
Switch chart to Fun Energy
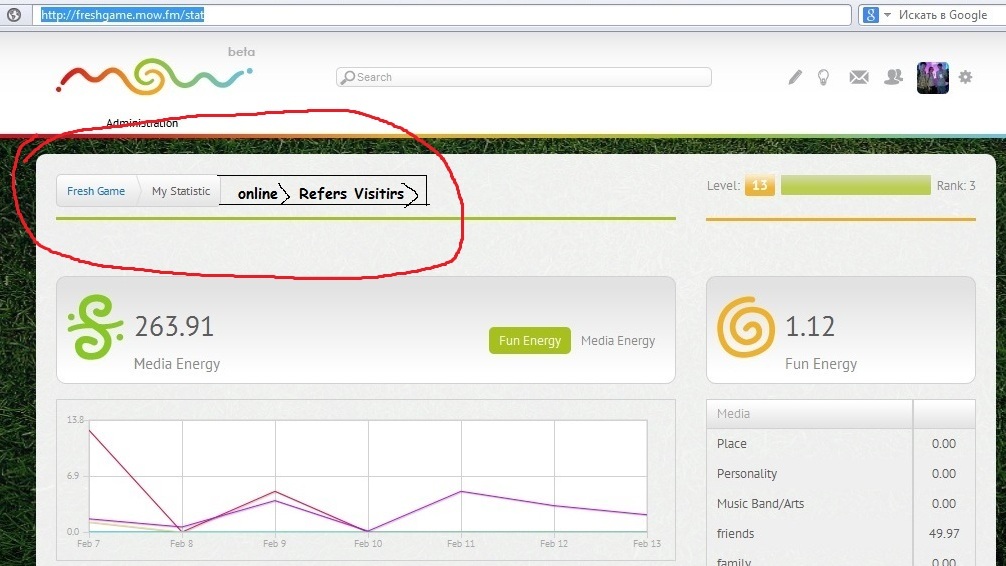click(530, 341)
